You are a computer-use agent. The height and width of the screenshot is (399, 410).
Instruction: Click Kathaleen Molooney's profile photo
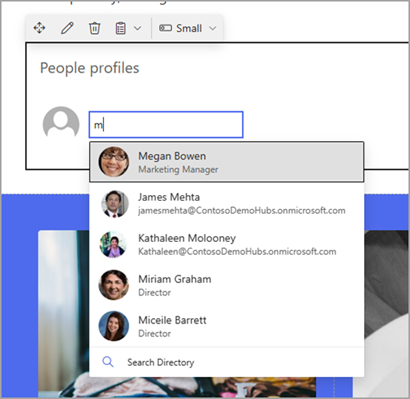pos(113,244)
